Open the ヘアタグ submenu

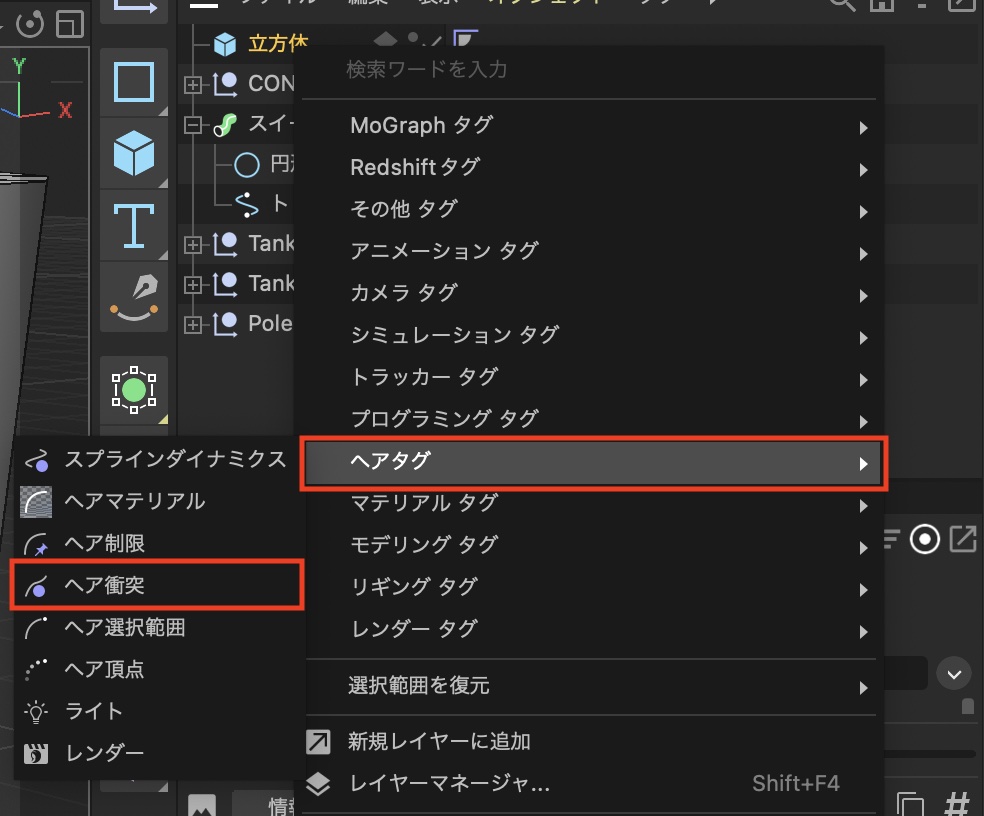[x=594, y=462]
